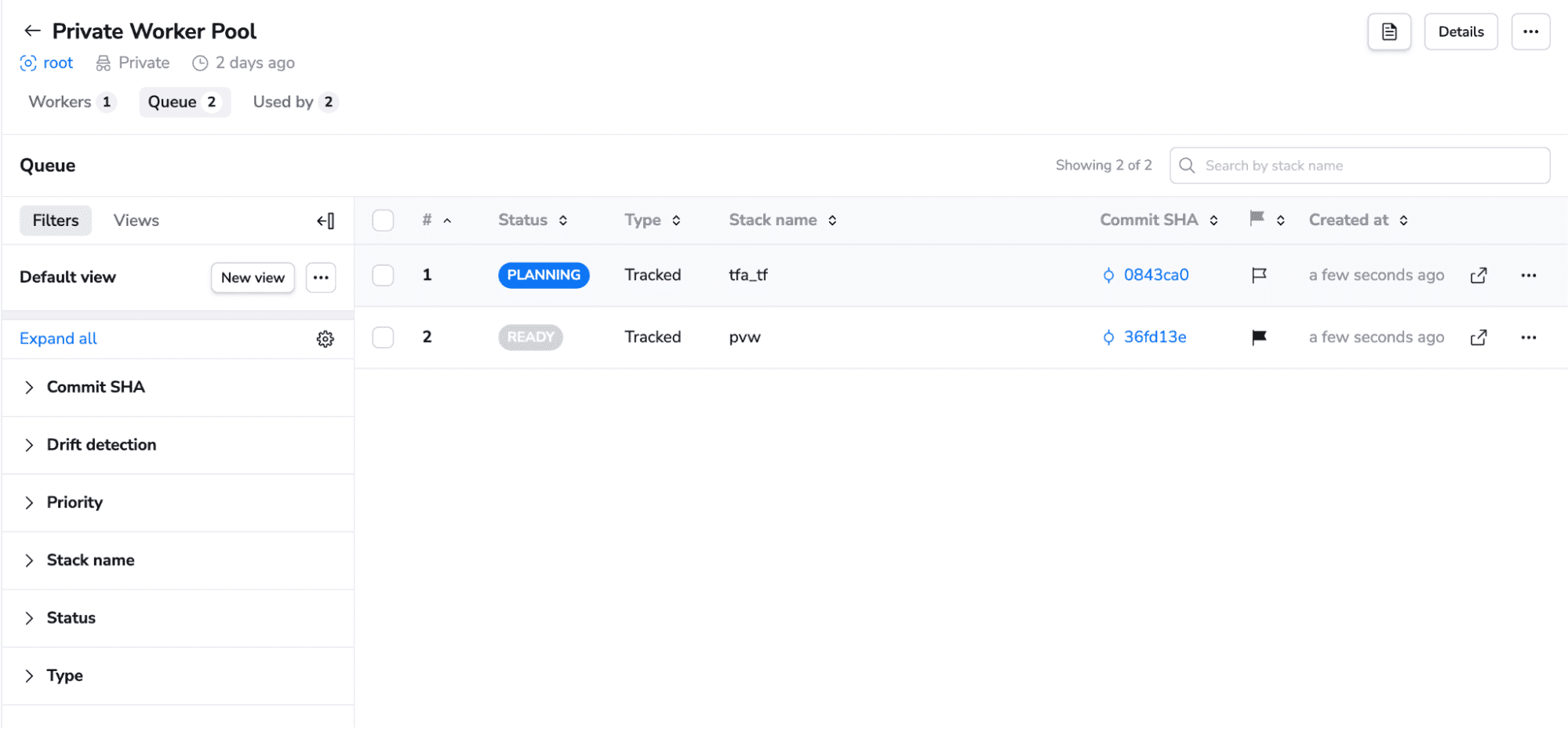Click the PLANNING status badge

click(x=544, y=275)
